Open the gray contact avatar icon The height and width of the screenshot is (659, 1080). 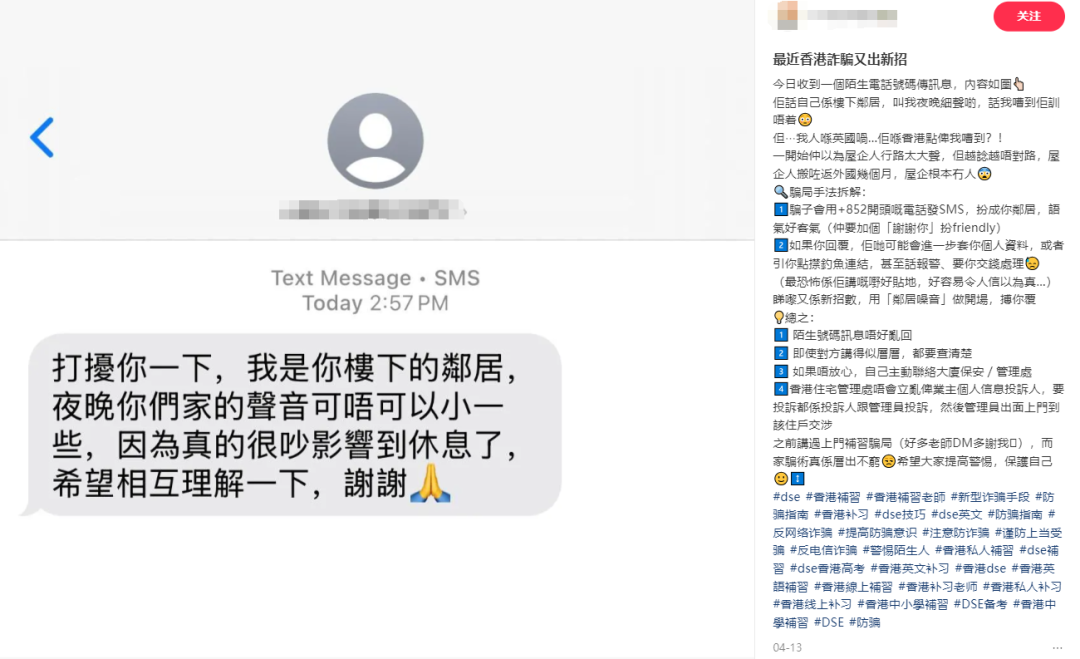coord(375,141)
